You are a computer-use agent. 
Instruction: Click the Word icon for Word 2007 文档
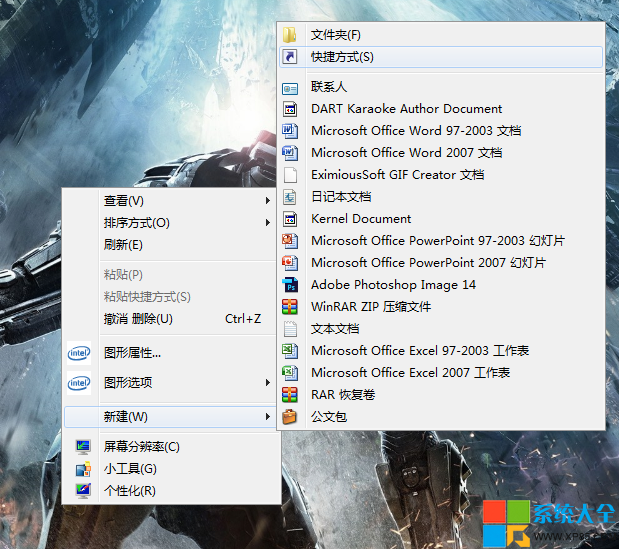290,153
